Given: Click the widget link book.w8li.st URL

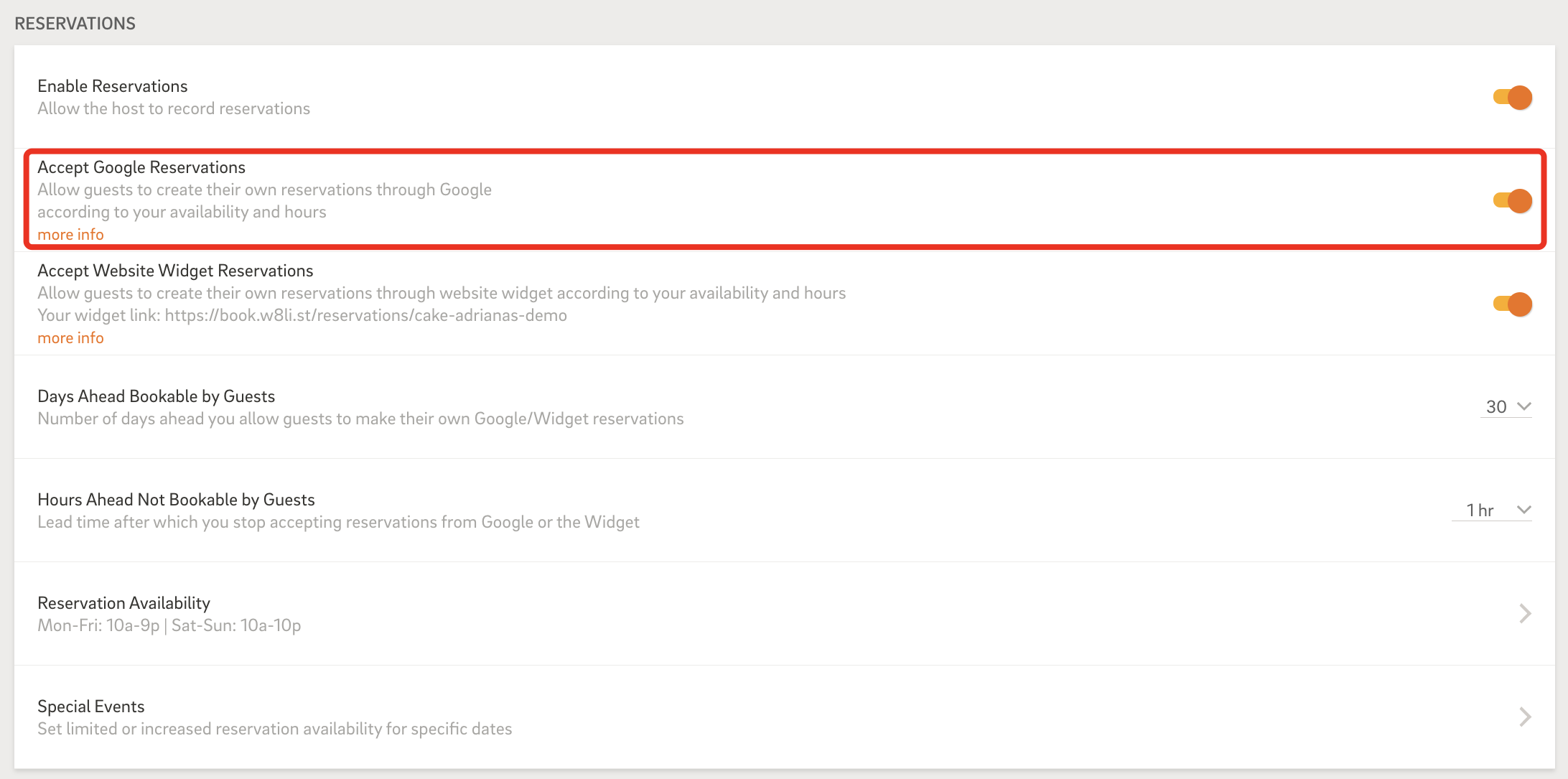Looking at the screenshot, I should (366, 315).
